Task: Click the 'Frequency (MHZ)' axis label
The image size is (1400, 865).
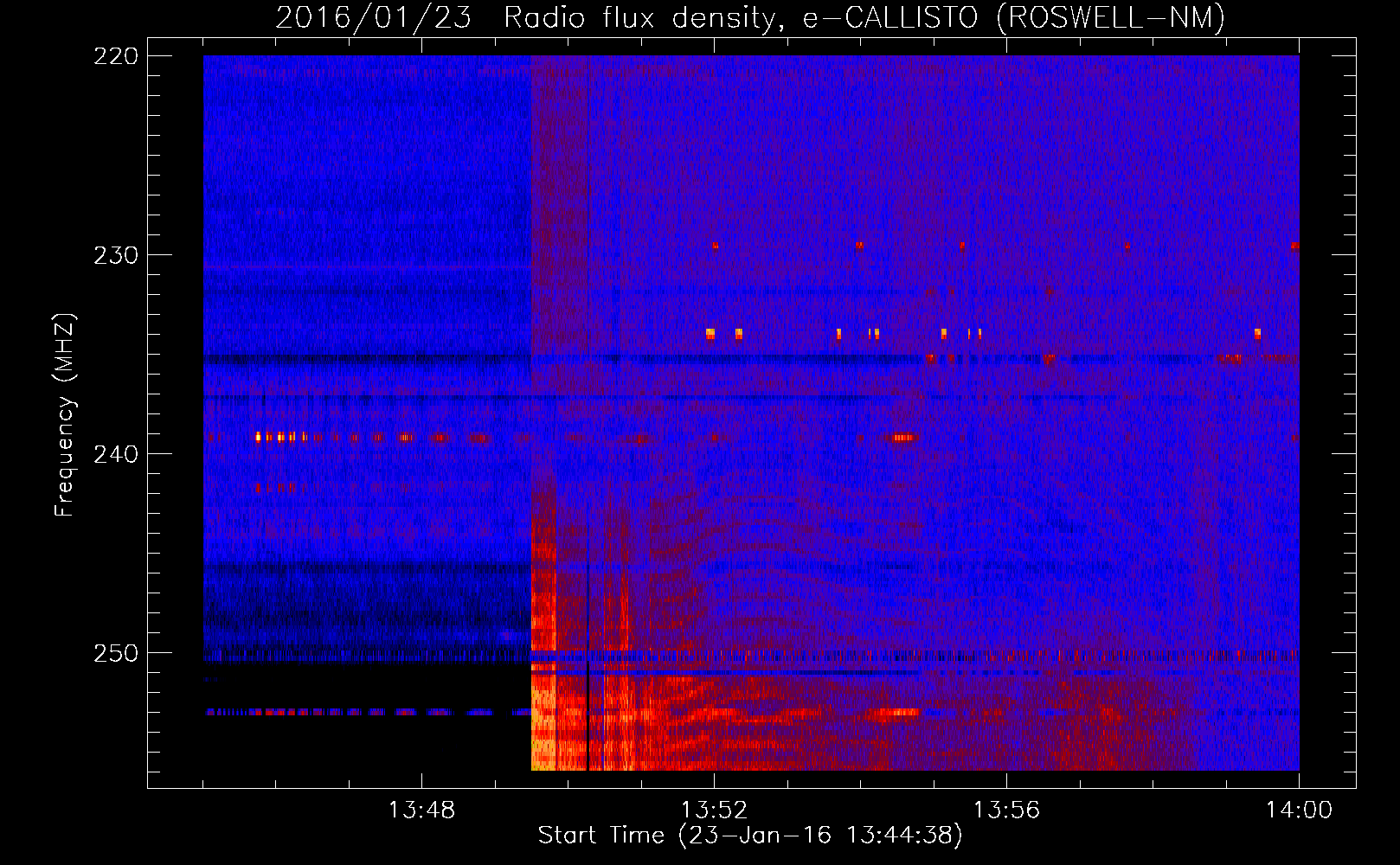Action: pyautogui.click(x=65, y=414)
